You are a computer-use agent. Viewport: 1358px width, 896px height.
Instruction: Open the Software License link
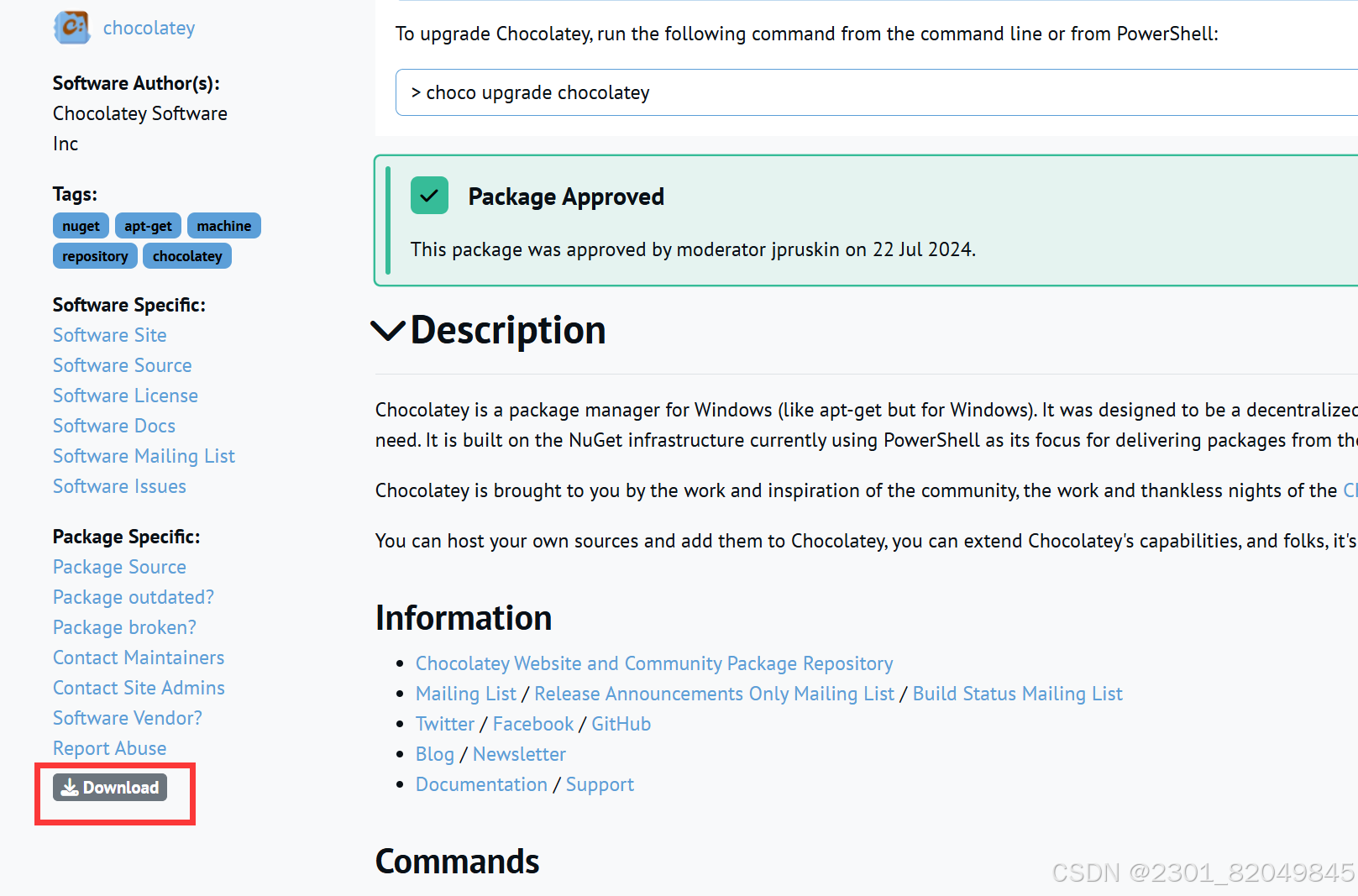pyautogui.click(x=126, y=396)
